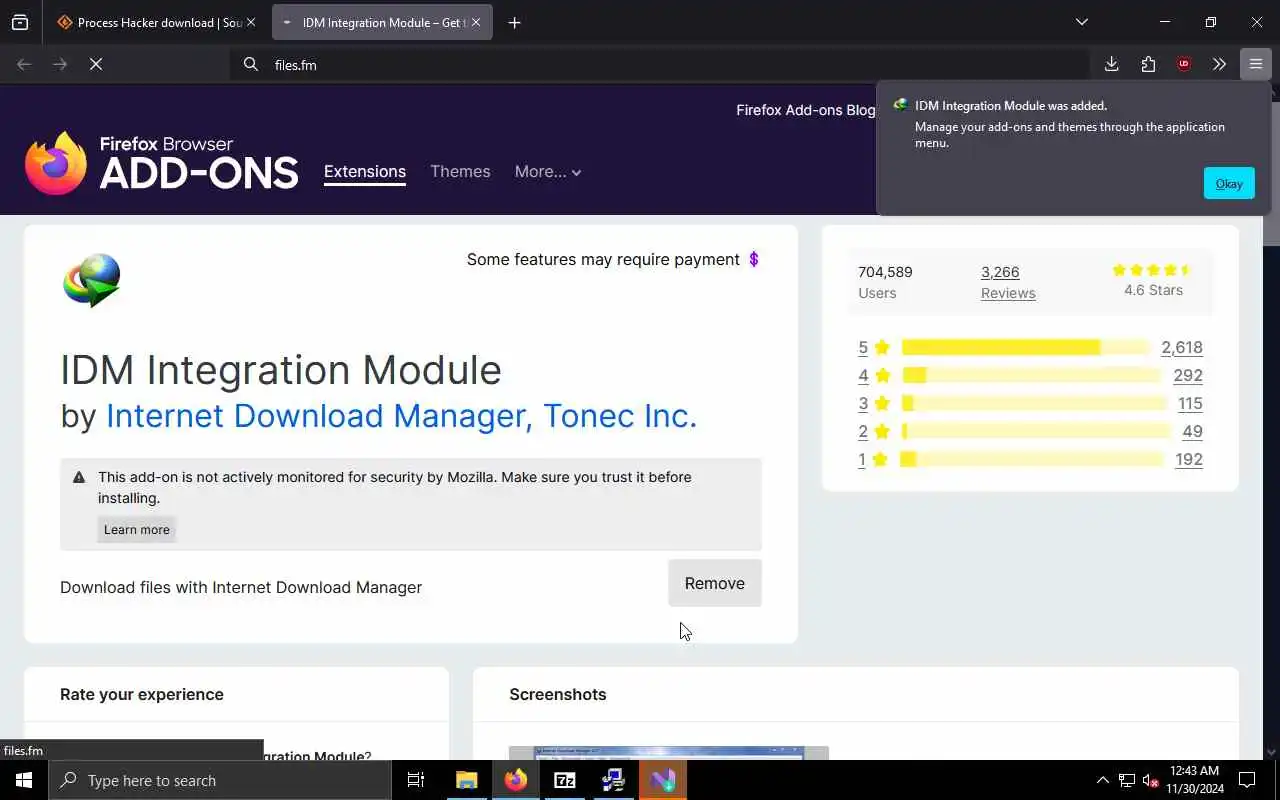The width and height of the screenshot is (1280, 800).
Task: Click the Okay button in notification
Action: pyautogui.click(x=1229, y=183)
